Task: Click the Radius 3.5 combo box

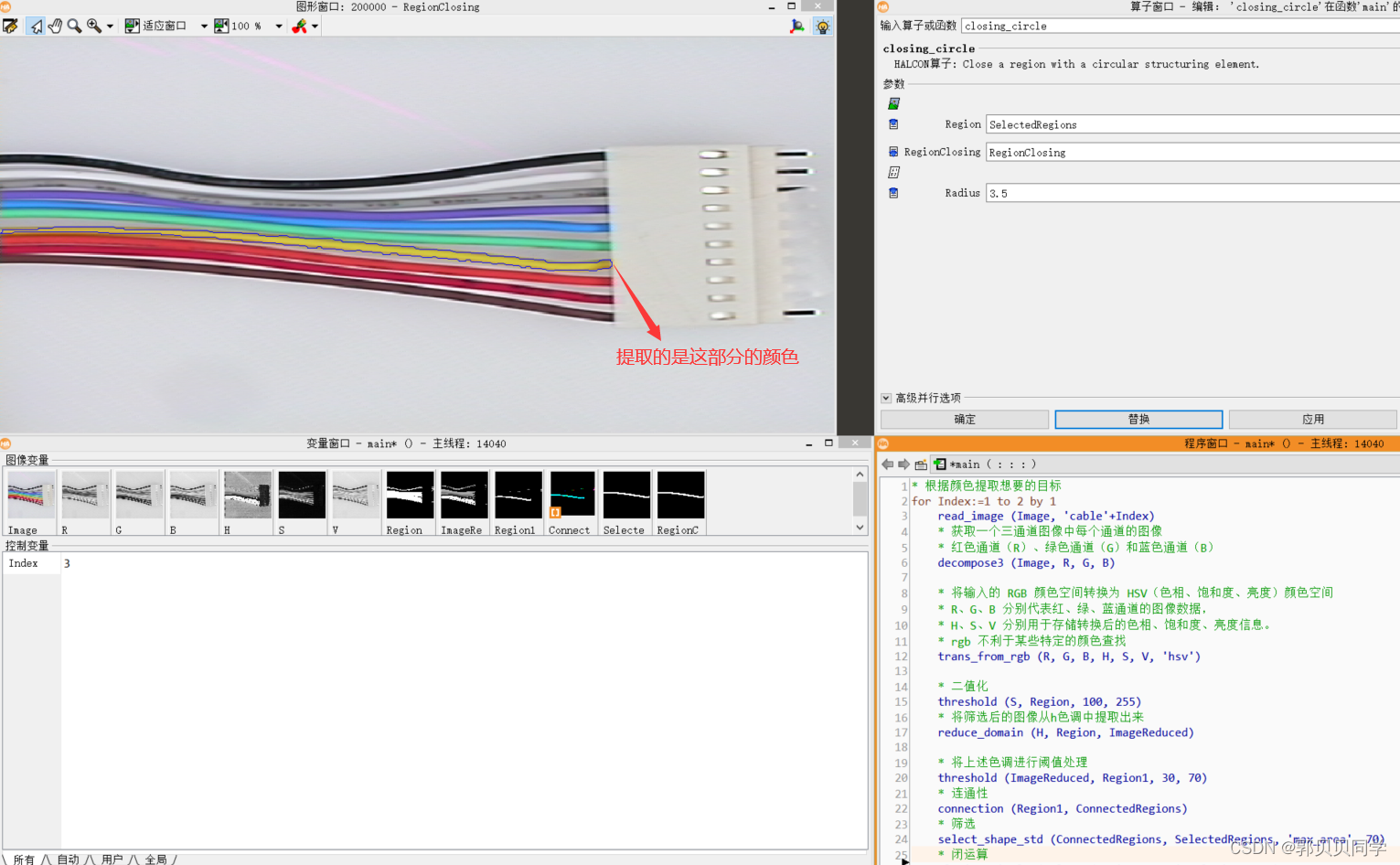Action: (1192, 193)
